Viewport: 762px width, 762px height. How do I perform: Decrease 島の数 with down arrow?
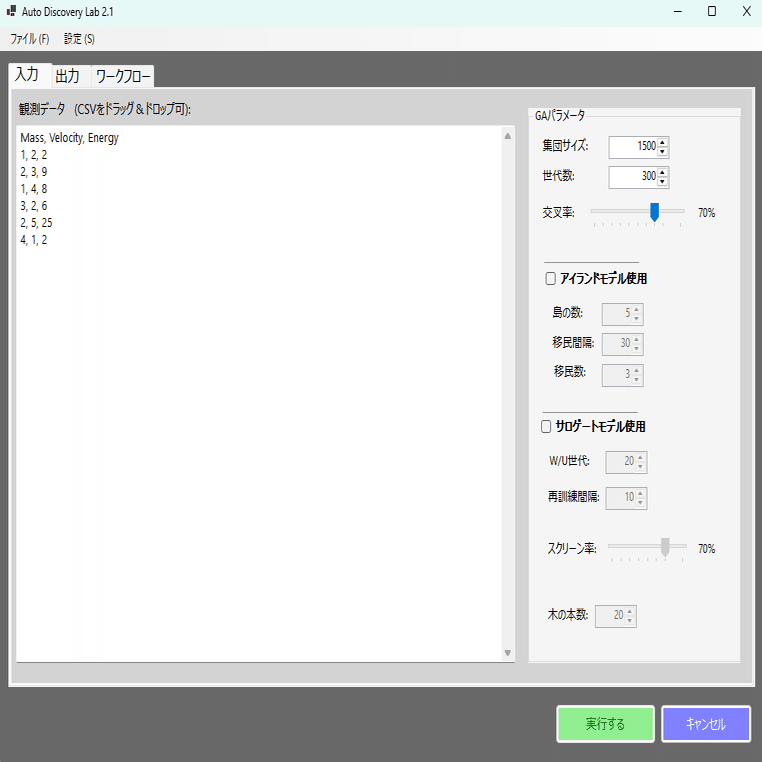click(x=637, y=319)
